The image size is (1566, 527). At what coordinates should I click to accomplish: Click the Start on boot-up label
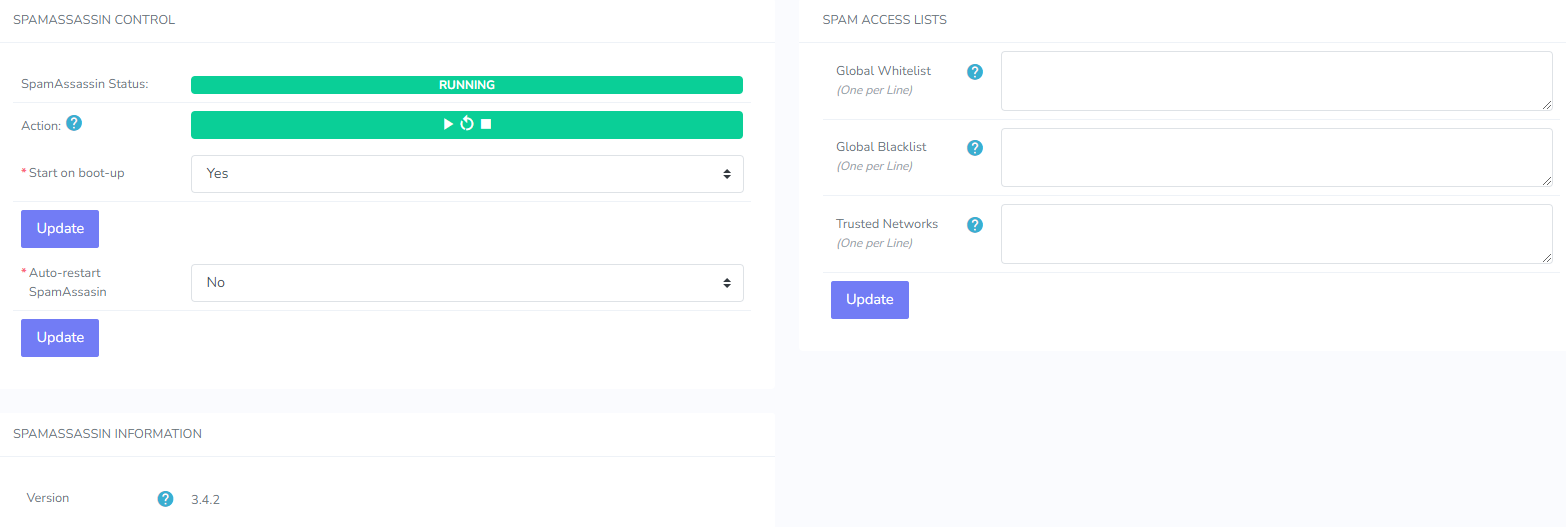click(76, 173)
